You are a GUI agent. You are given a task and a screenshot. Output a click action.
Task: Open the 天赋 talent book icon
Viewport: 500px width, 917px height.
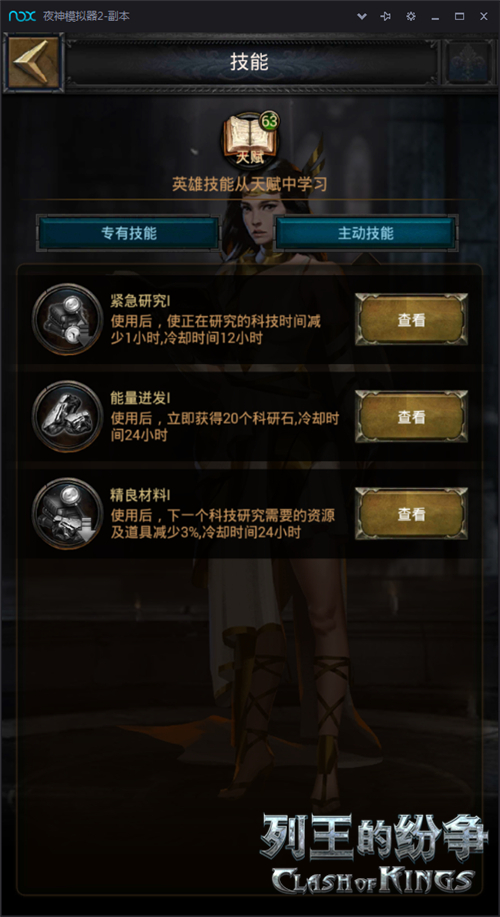(x=250, y=140)
